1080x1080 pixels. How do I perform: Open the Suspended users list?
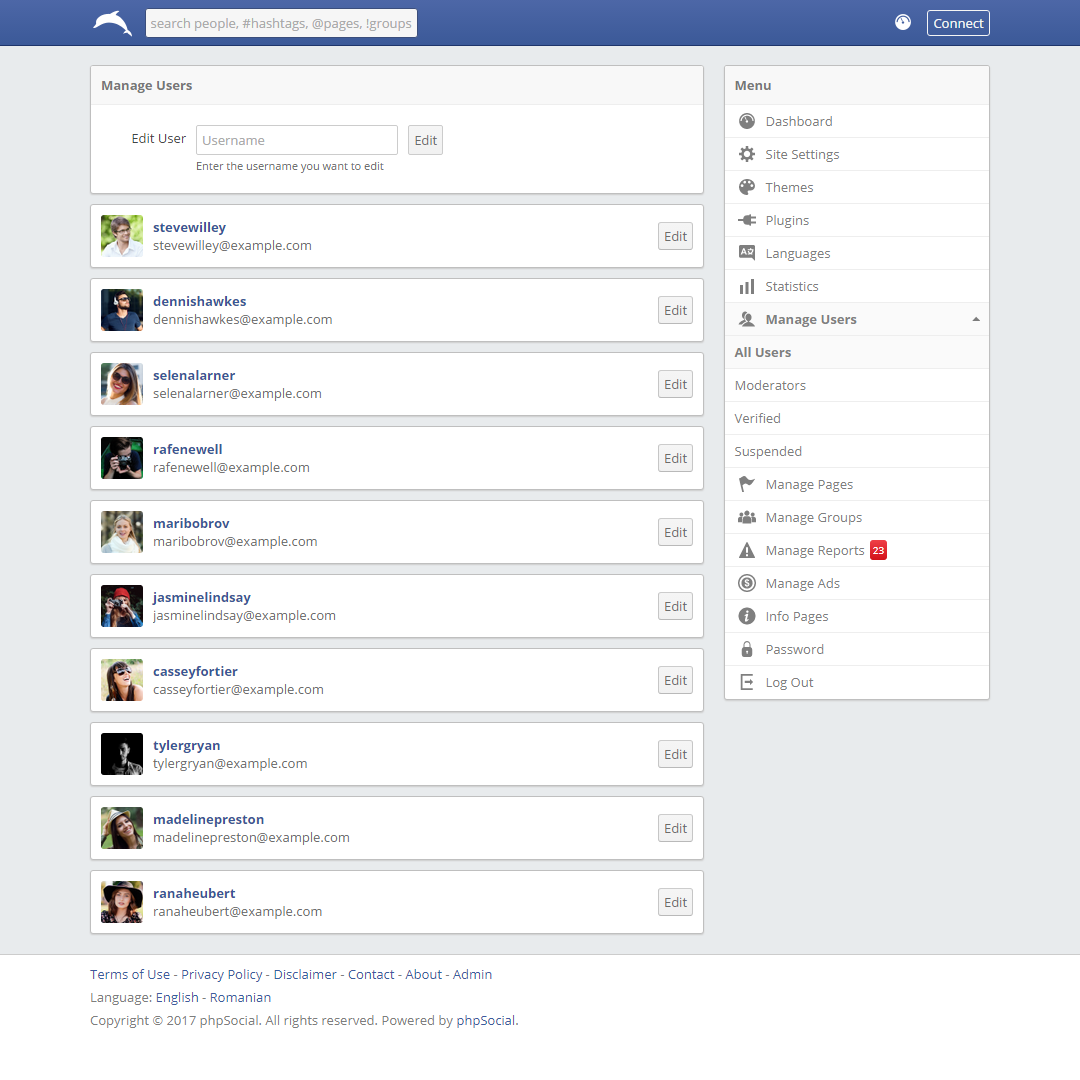coord(768,451)
